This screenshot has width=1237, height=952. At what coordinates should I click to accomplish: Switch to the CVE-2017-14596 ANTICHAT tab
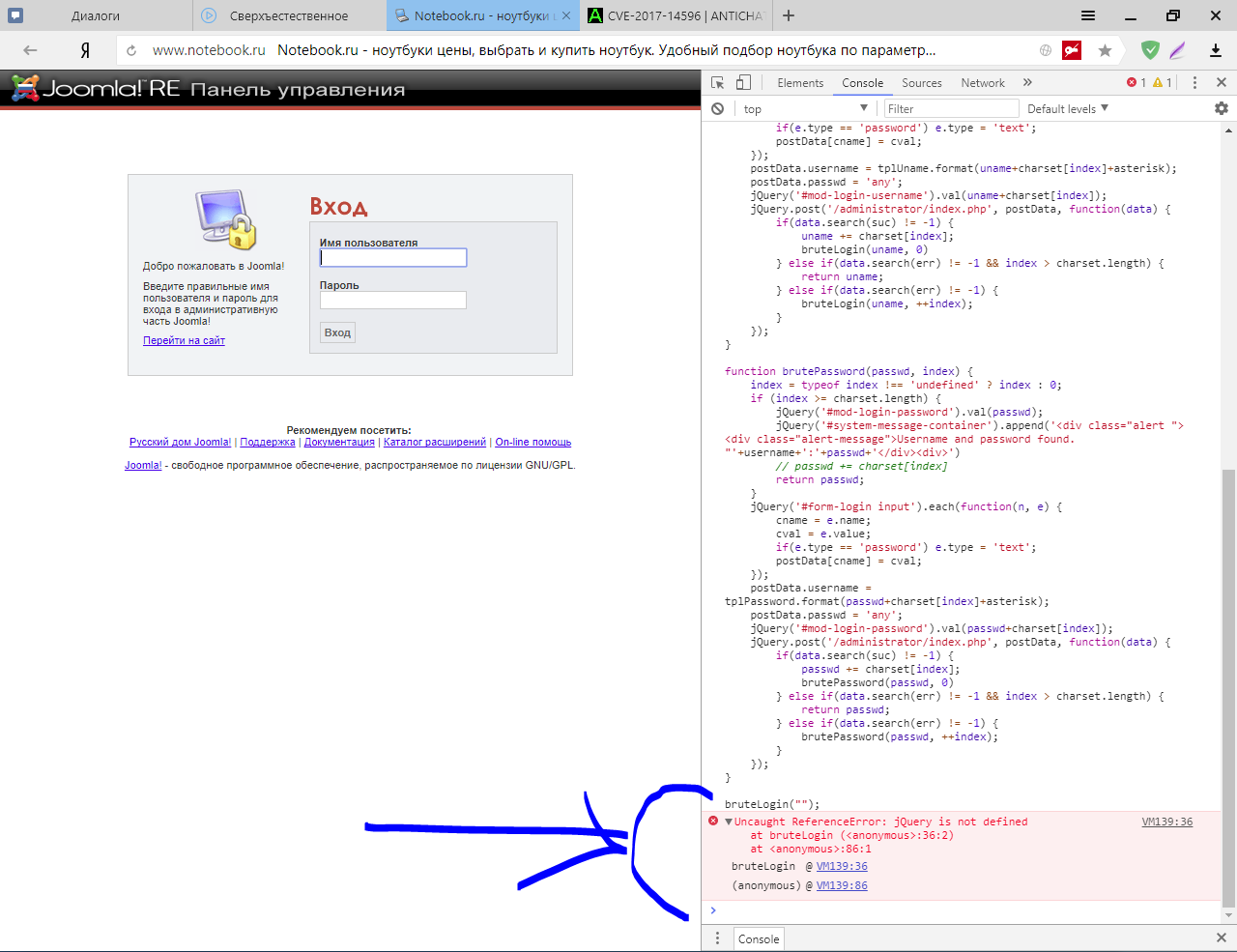pyautogui.click(x=676, y=15)
